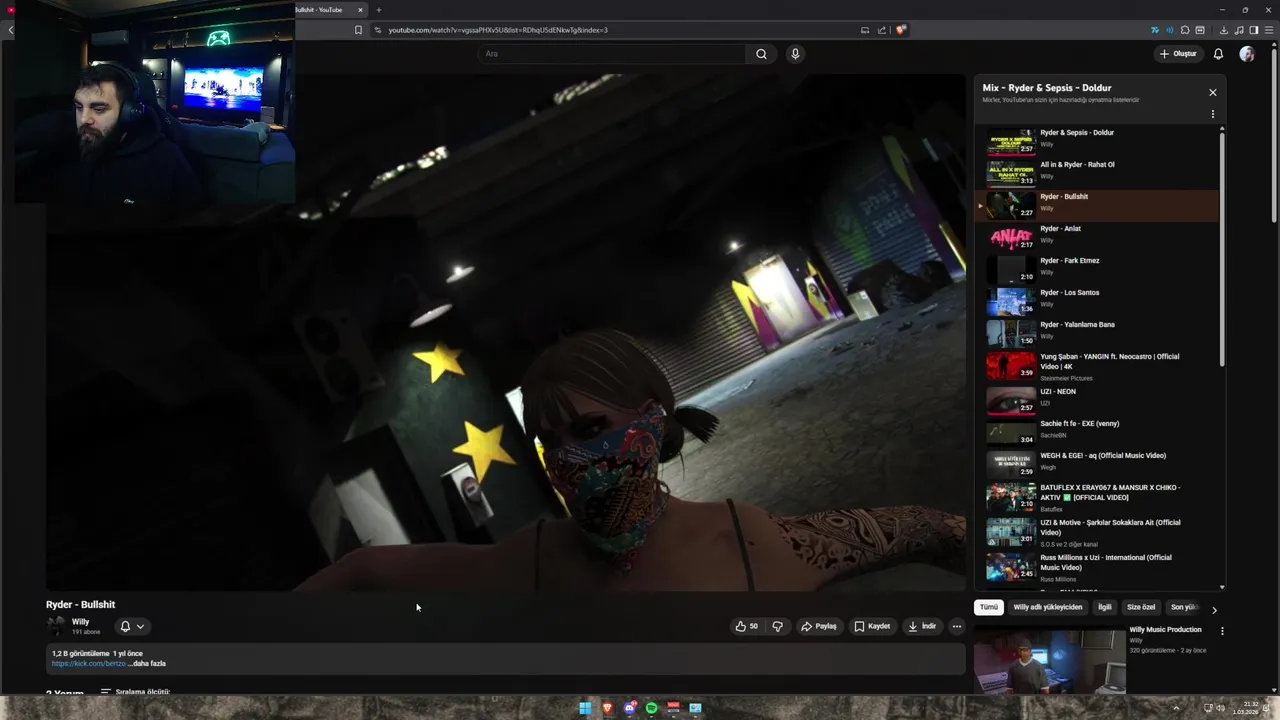Screen dimensions: 1280x720
Task: Play Russ Millions x Uzi - International
Action: point(1097,567)
